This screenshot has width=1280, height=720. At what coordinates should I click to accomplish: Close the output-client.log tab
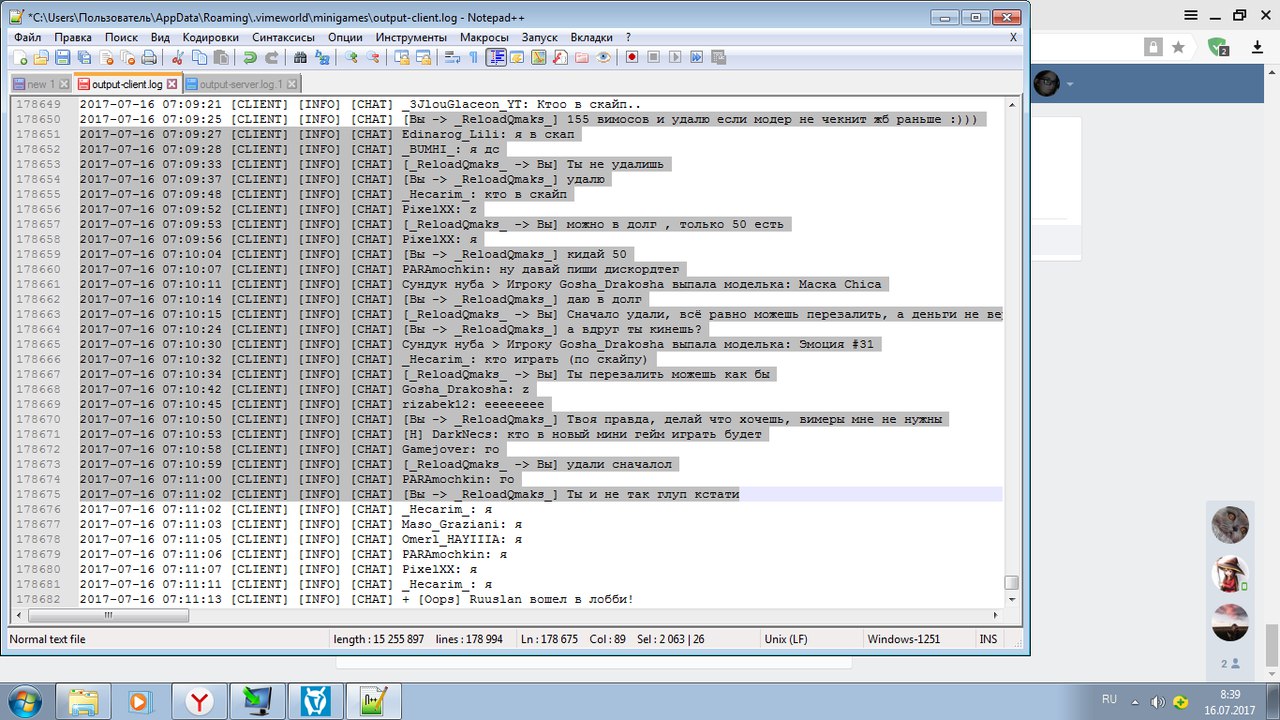point(171,85)
